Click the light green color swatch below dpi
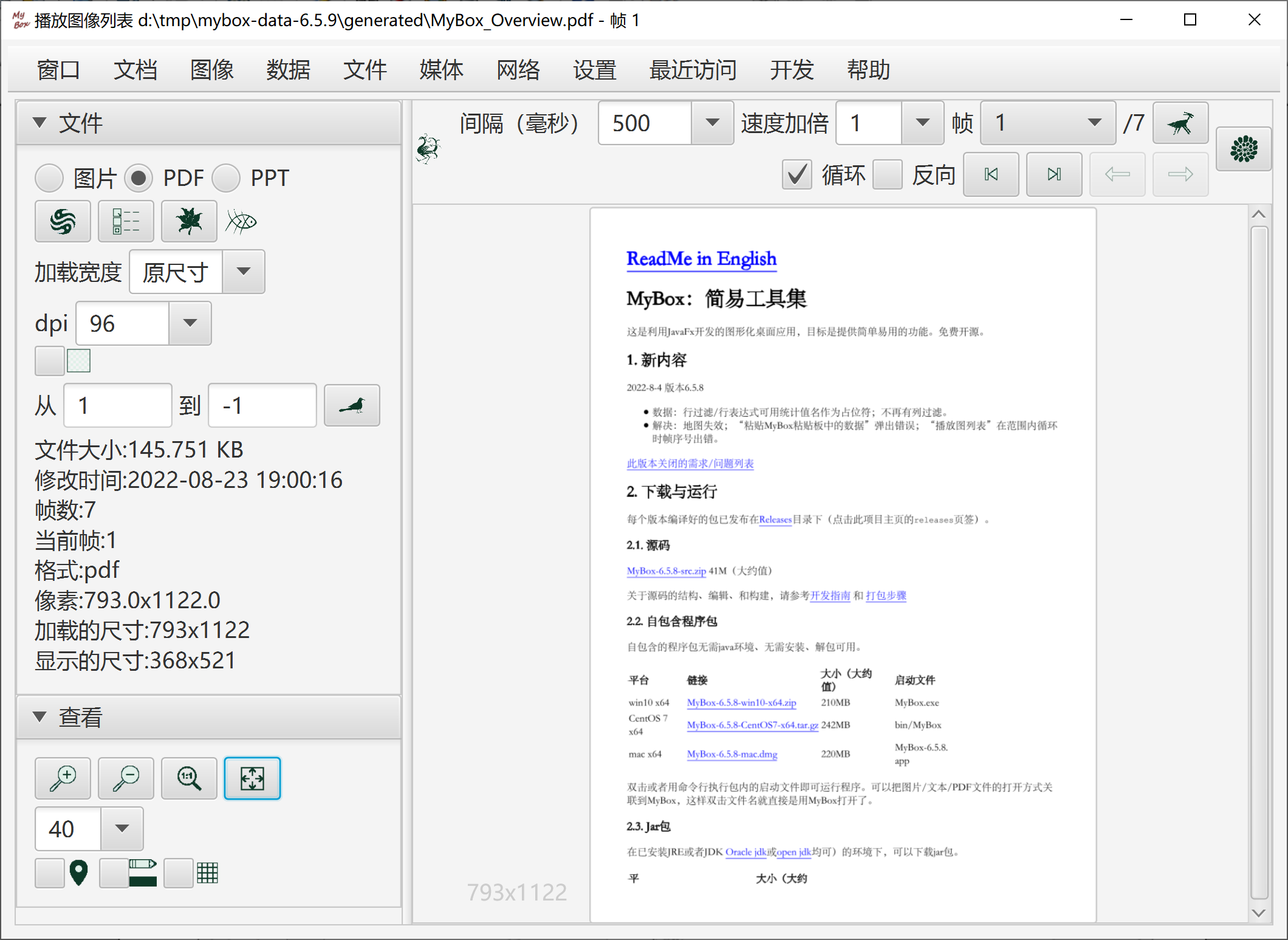Image resolution: width=1288 pixels, height=940 pixels. [x=79, y=361]
